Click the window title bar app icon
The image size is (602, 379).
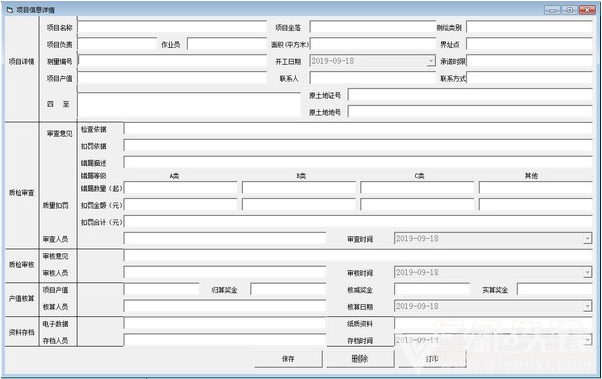[10, 10]
